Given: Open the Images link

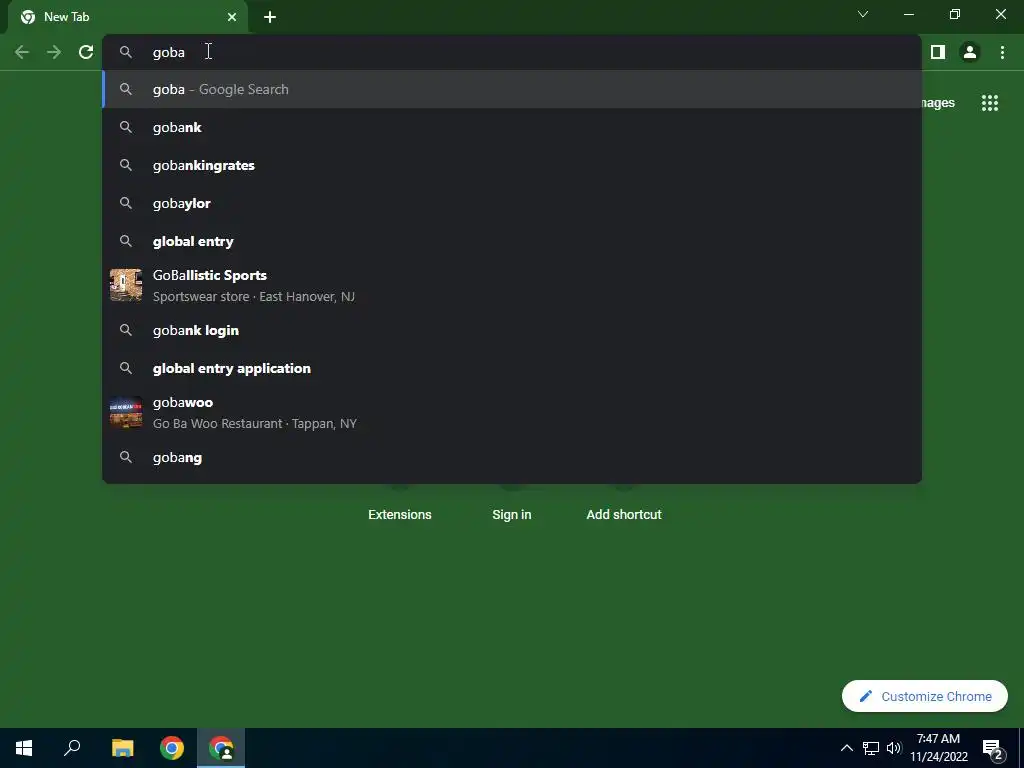Looking at the screenshot, I should click(x=938, y=103).
